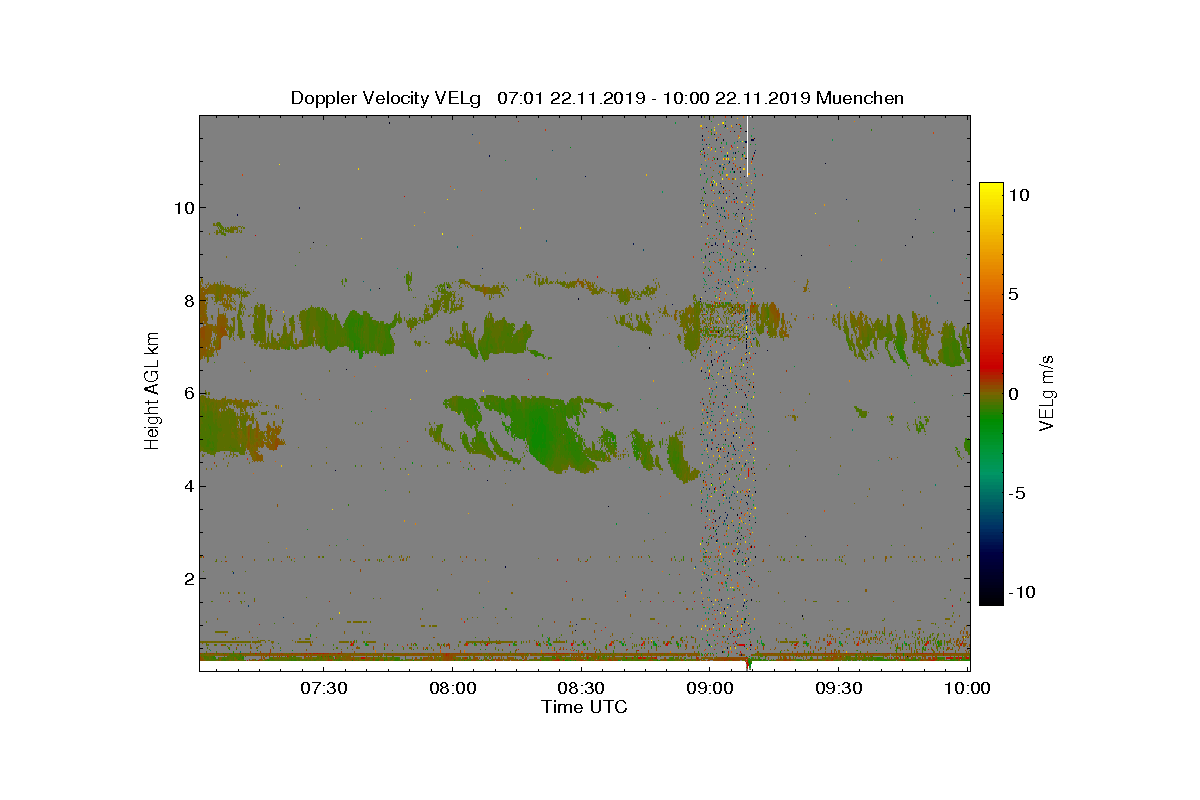This screenshot has width=1200, height=800.
Task: Click the height tick label 4
Action: pyautogui.click(x=187, y=487)
